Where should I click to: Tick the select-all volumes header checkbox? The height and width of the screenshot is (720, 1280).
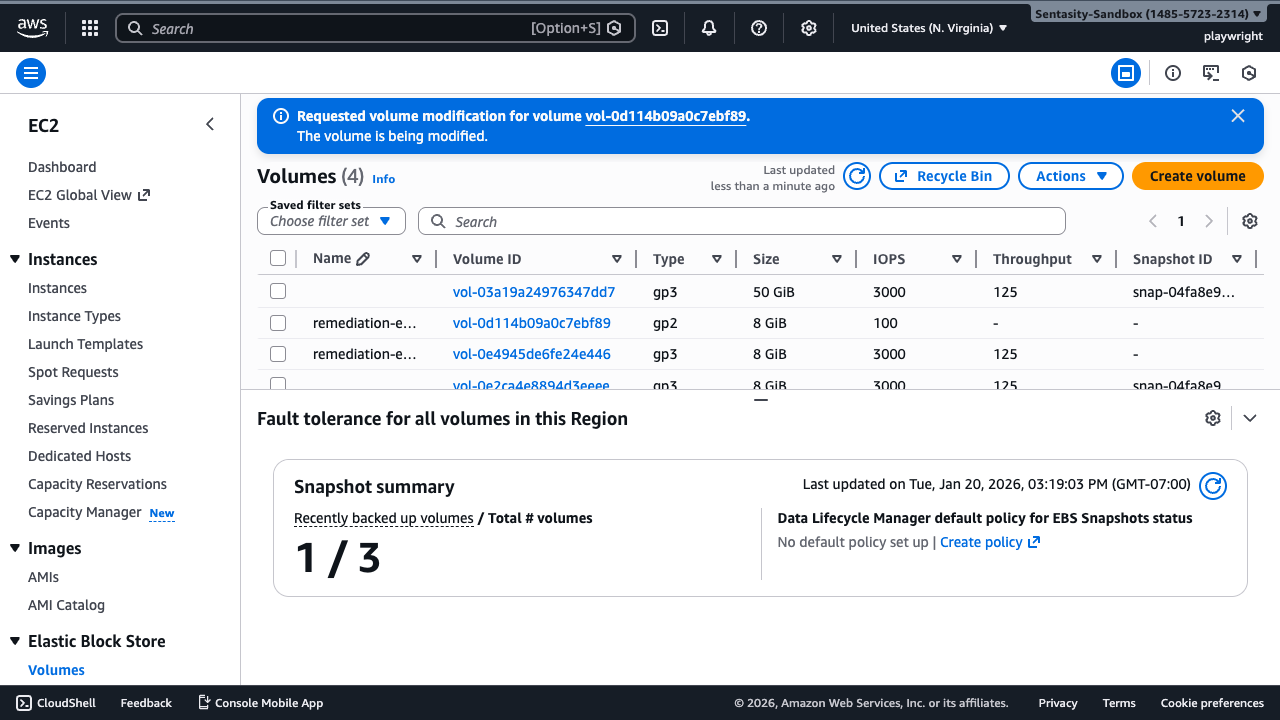click(278, 259)
